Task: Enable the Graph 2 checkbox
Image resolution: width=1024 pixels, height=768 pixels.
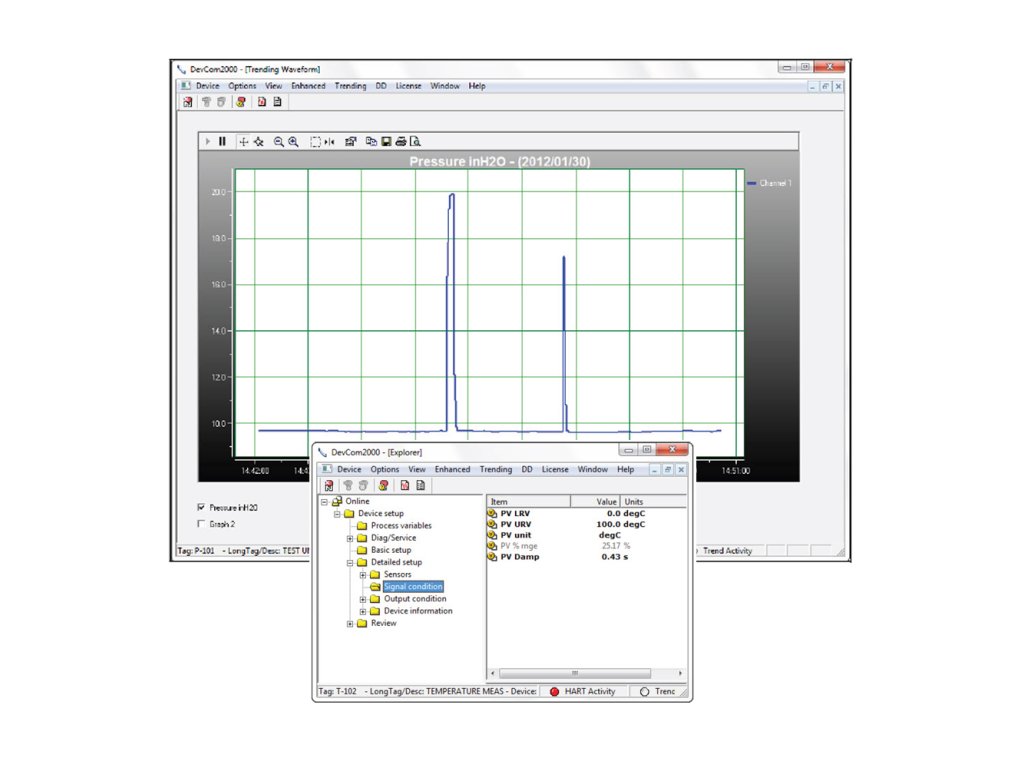Action: [202, 523]
